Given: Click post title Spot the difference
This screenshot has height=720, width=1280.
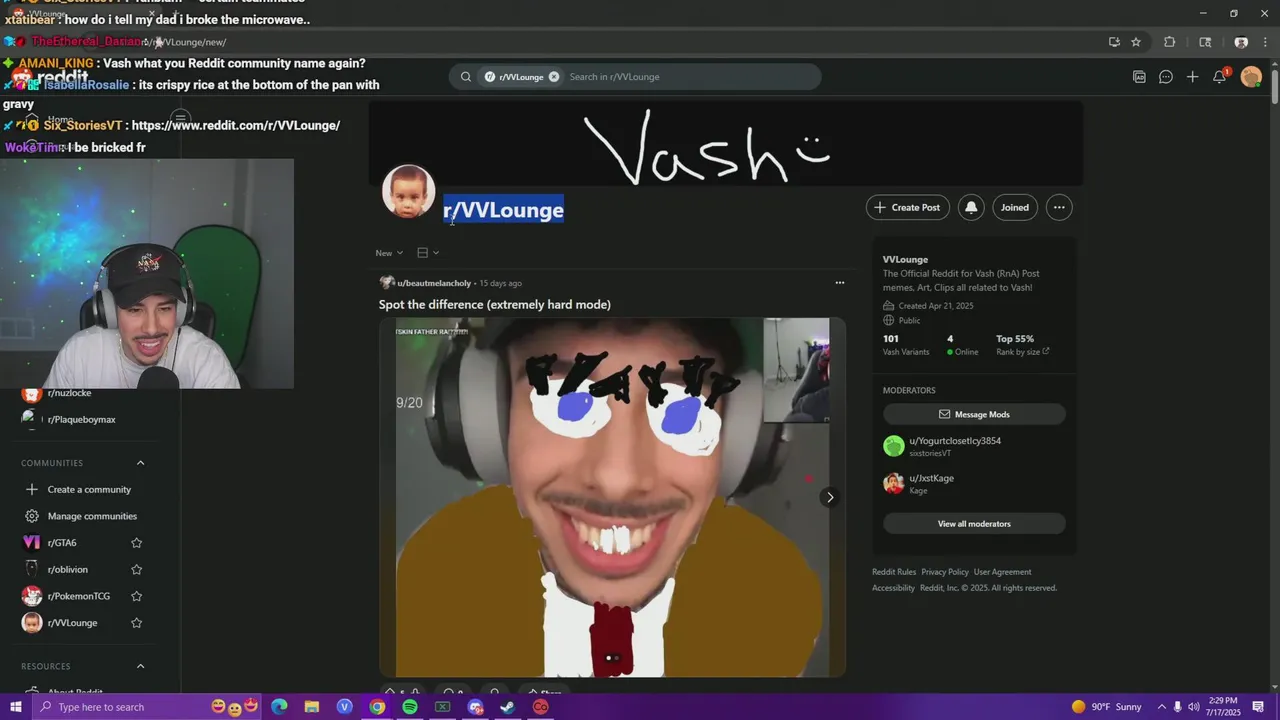Looking at the screenshot, I should [x=495, y=304].
